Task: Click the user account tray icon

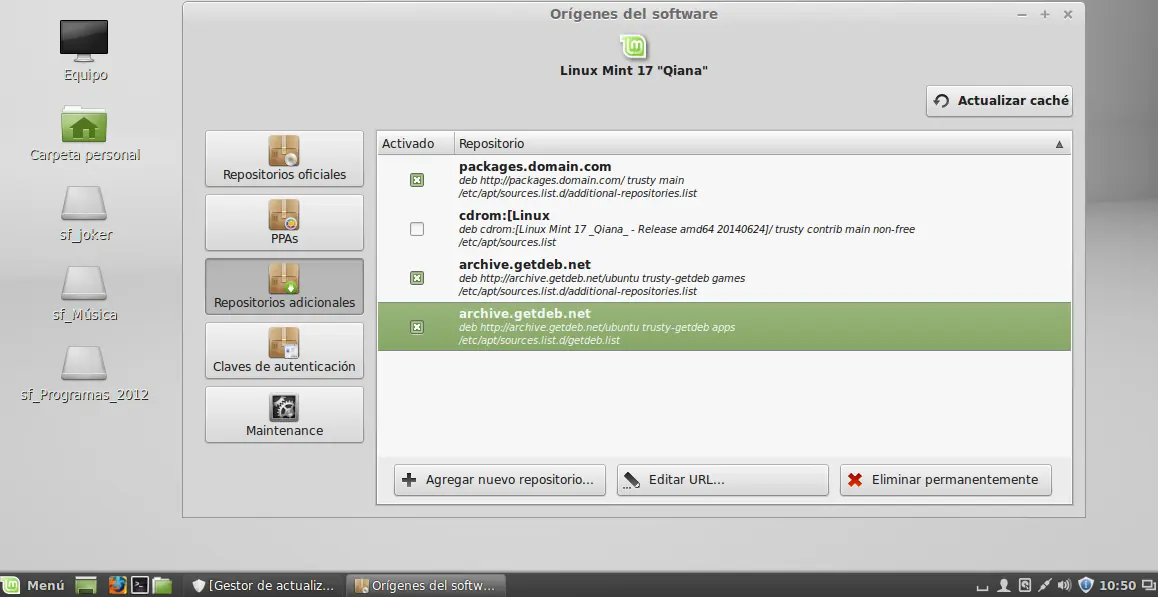Action: coord(1003,586)
